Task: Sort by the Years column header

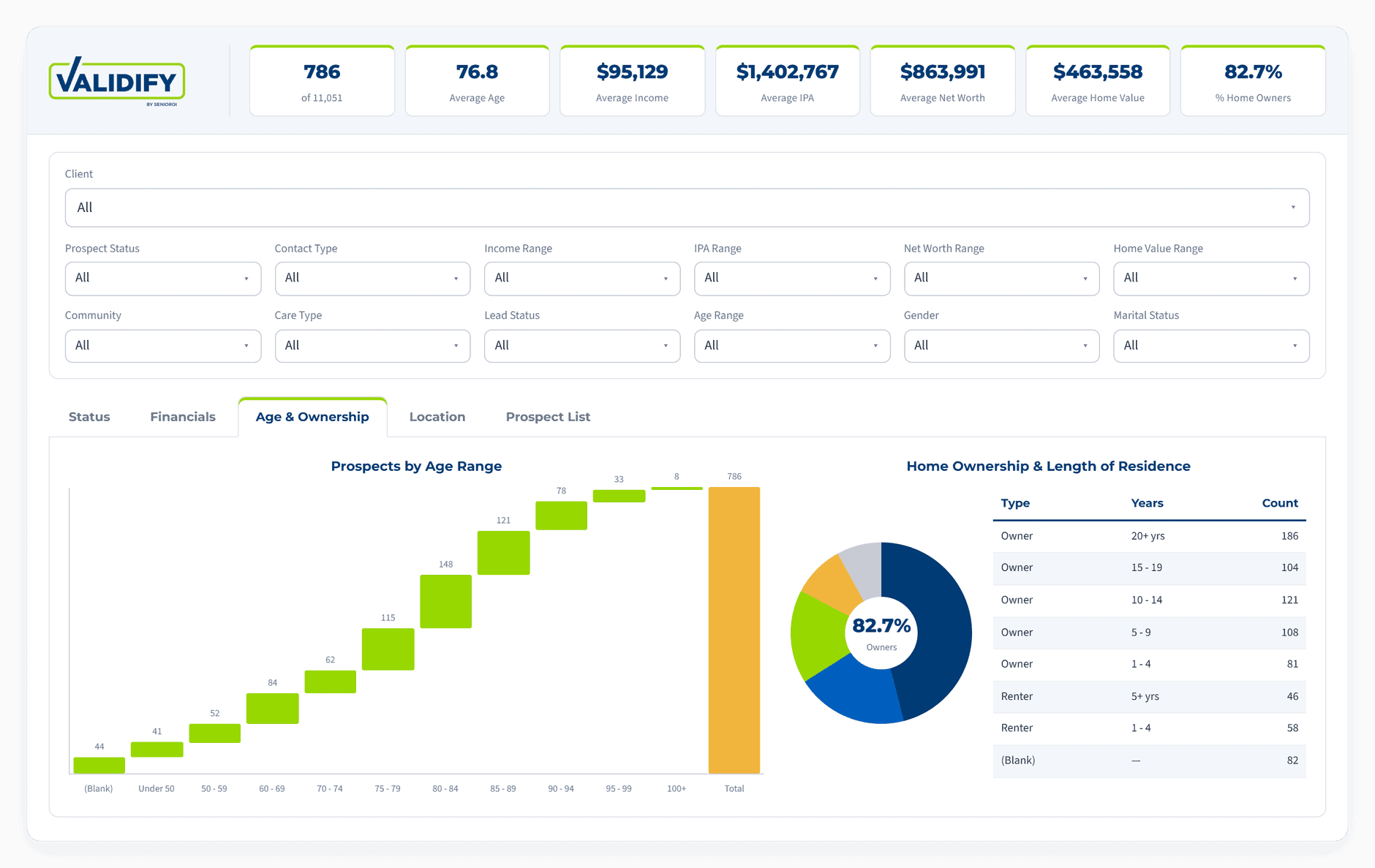Action: click(1147, 503)
